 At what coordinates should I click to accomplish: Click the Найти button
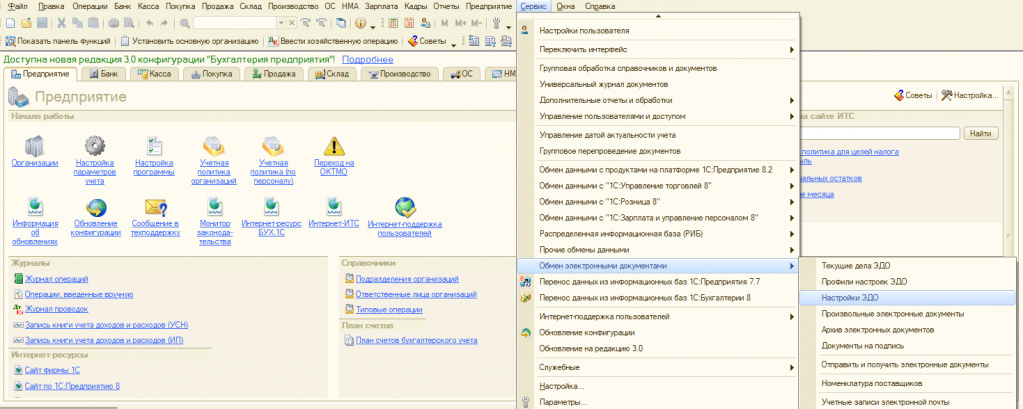[980, 134]
